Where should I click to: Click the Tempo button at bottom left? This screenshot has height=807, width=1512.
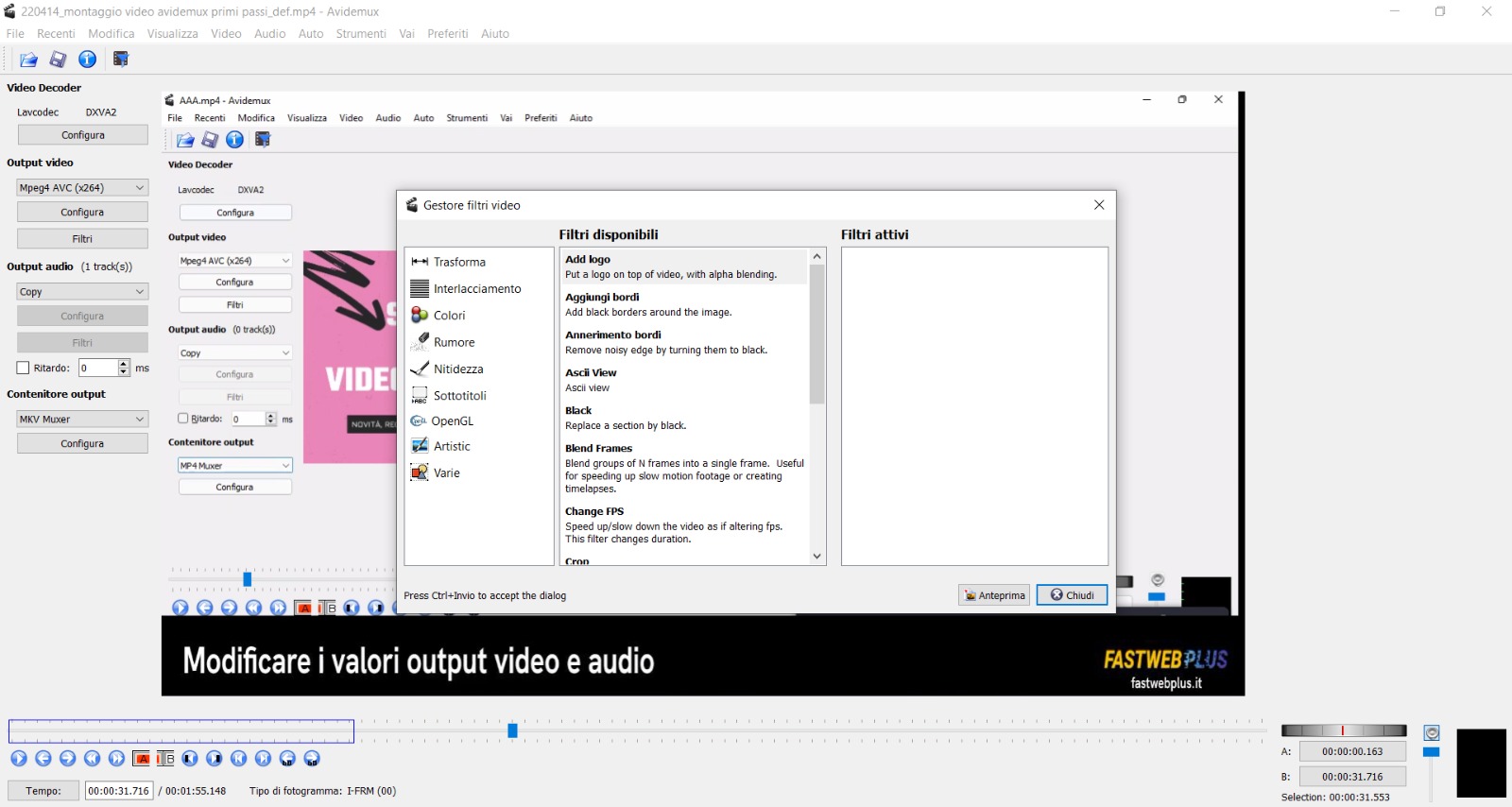click(x=43, y=791)
